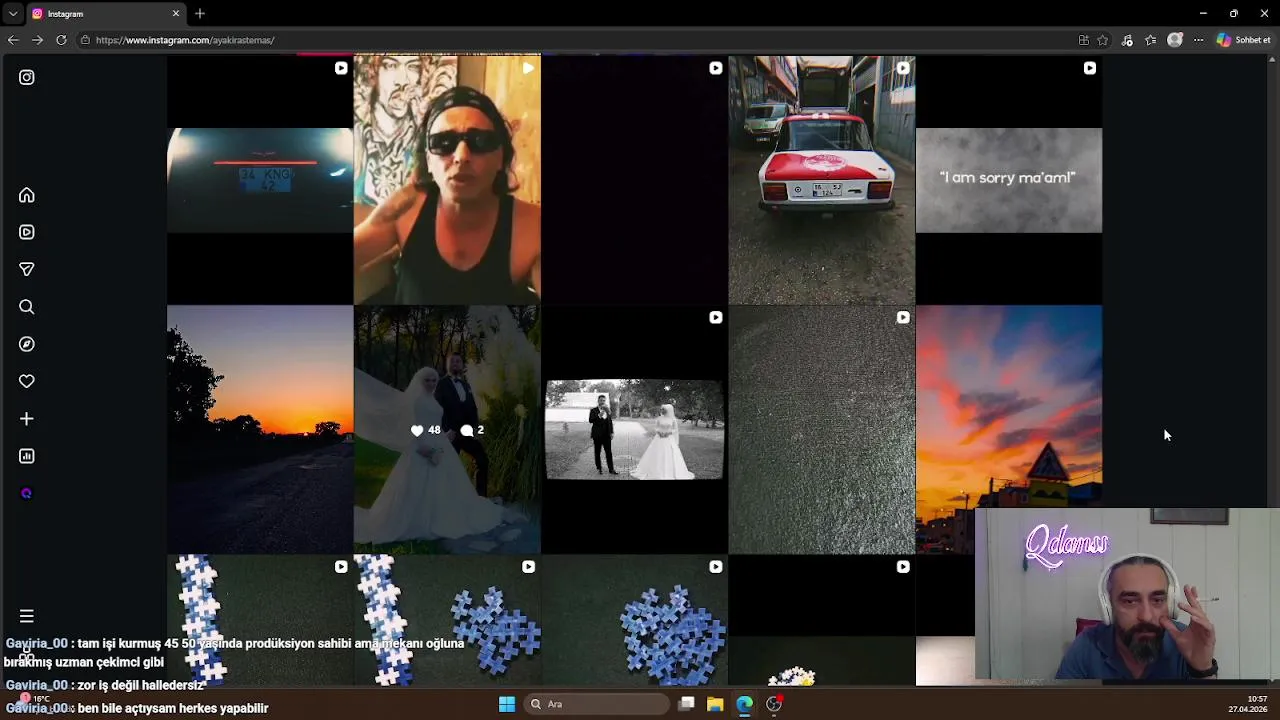The image size is (1280, 720).
Task: Click Microsoft Edge in the taskbar
Action: [745, 704]
